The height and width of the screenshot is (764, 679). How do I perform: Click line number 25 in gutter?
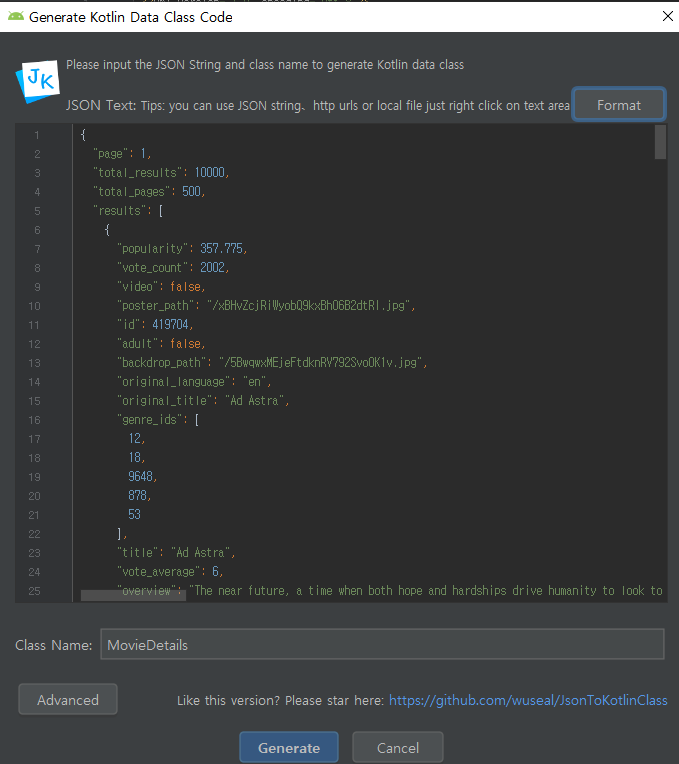[x=34, y=591]
